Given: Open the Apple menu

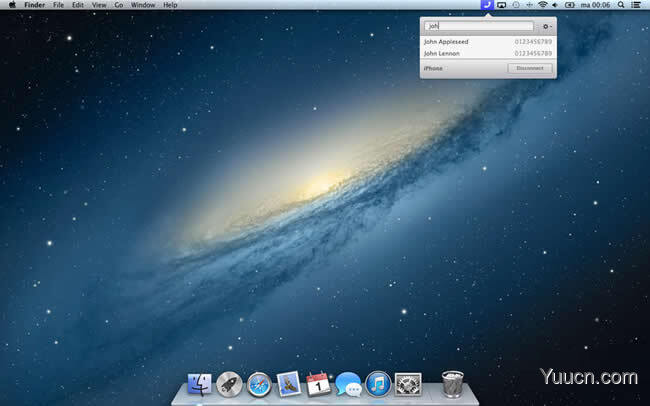Looking at the screenshot, I should coord(12,5).
